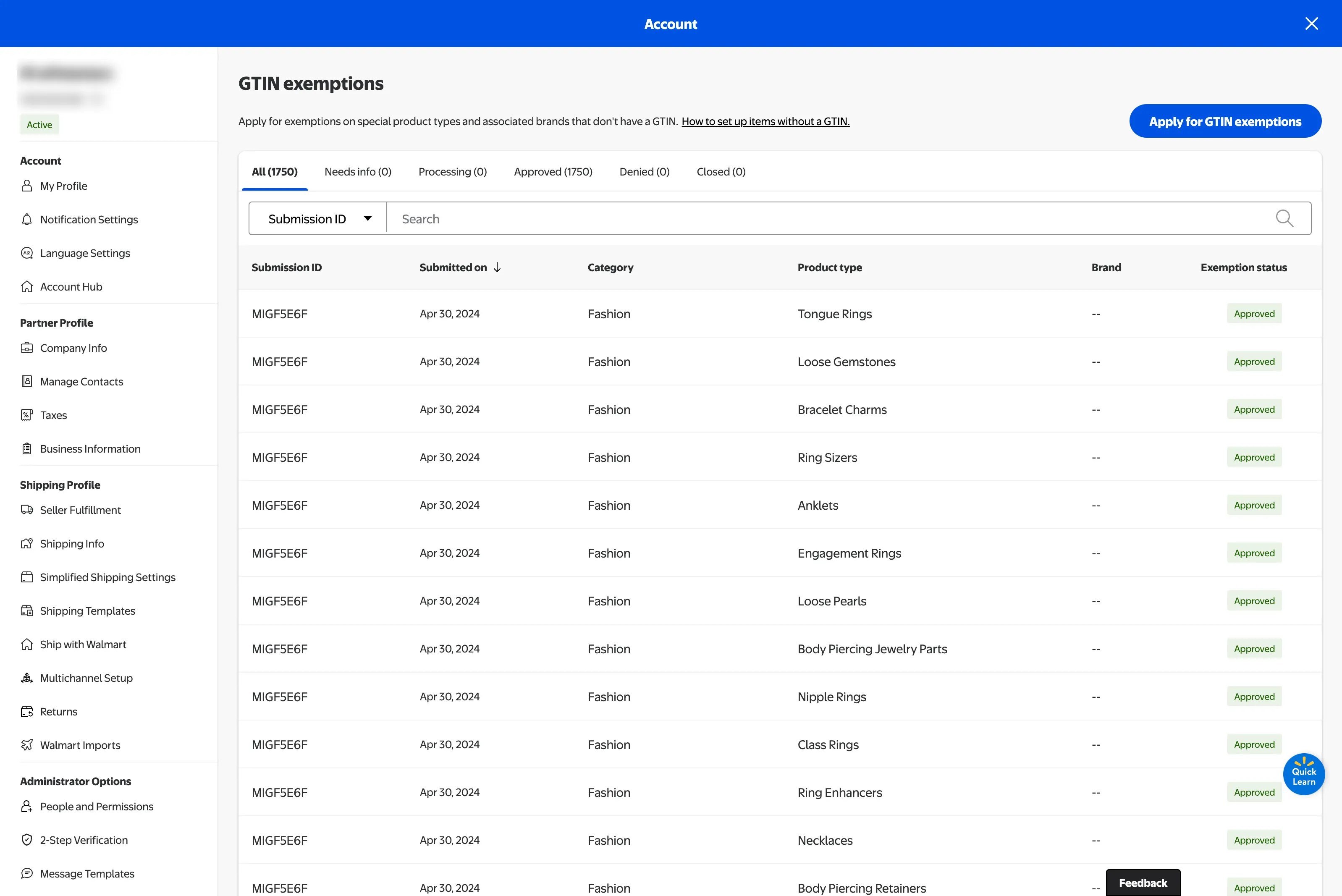Screen dimensions: 1342x896
Task: Close the Account panel
Action: (1311, 24)
